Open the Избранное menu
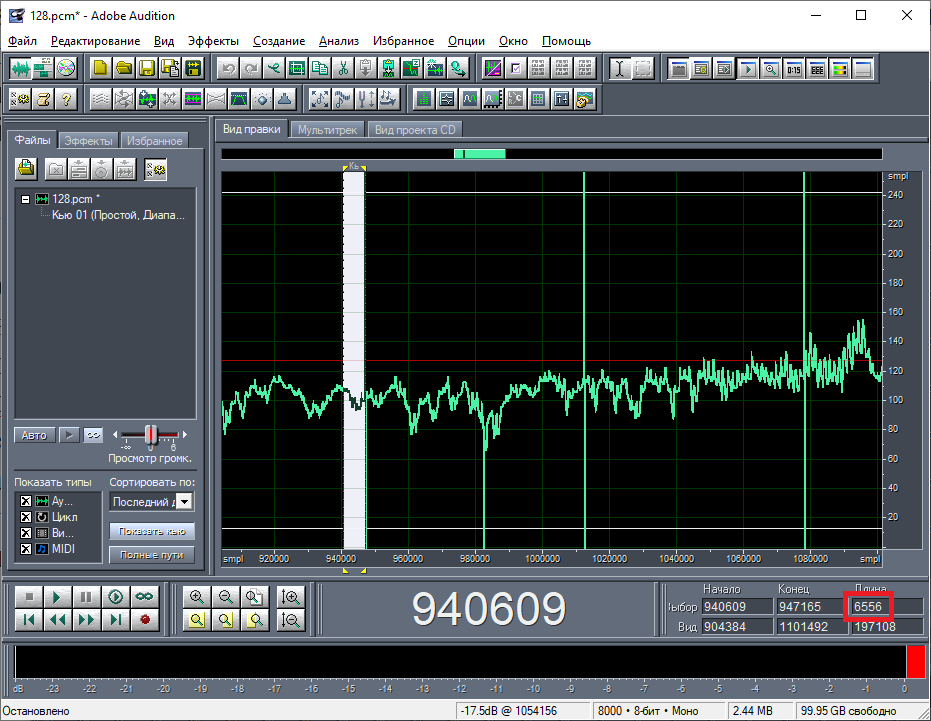The width and height of the screenshot is (931, 721). click(x=403, y=41)
